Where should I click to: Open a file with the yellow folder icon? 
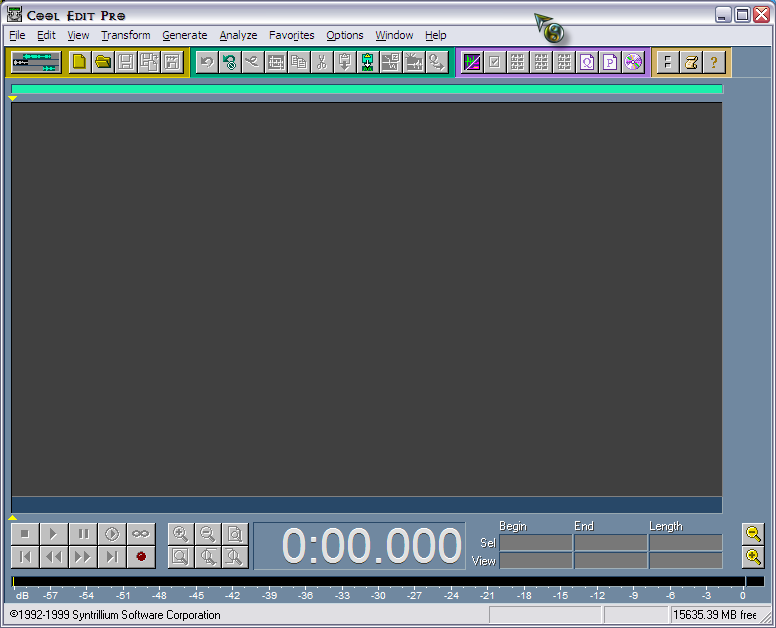coord(102,62)
